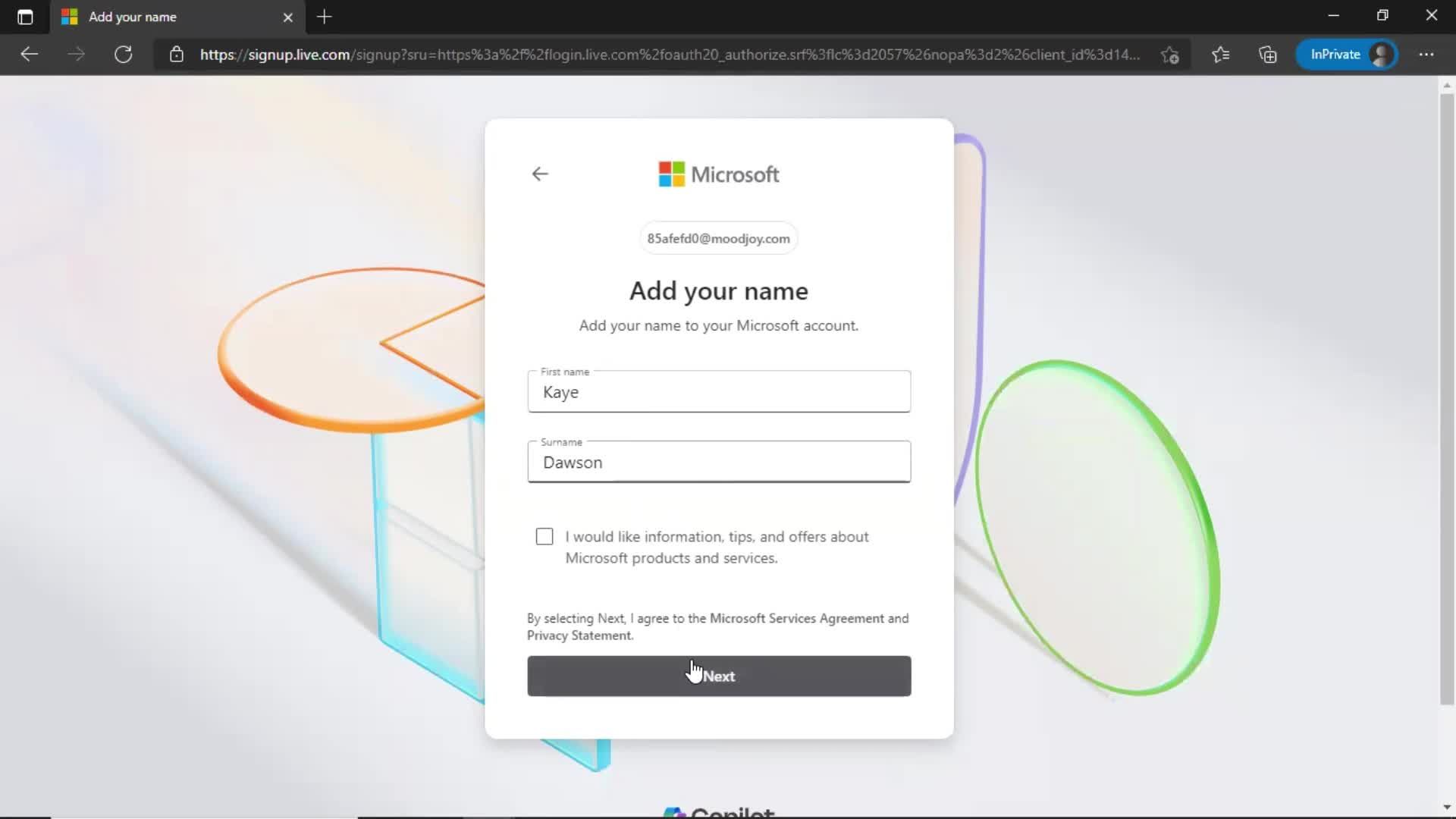The height and width of the screenshot is (819, 1456).
Task: Open the tab actions menu icon
Action: click(25, 17)
